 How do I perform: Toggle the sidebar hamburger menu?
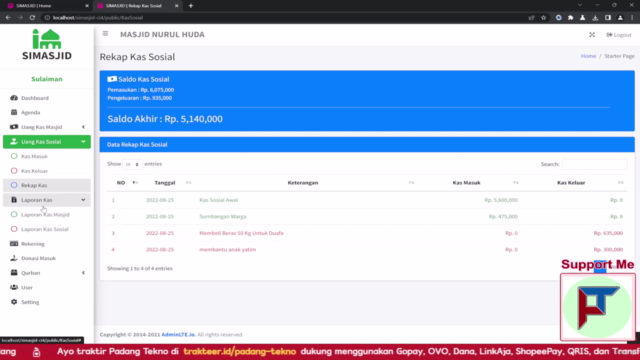[105, 34]
